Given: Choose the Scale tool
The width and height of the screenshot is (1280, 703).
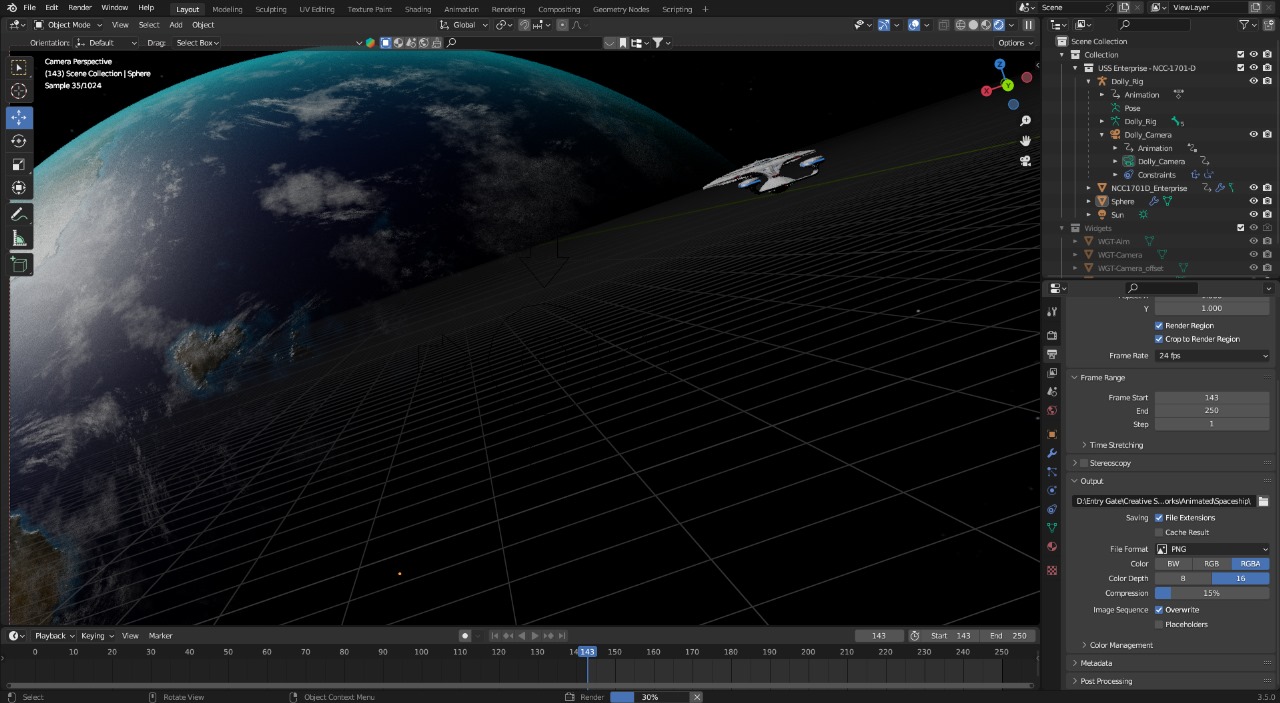Looking at the screenshot, I should (19, 165).
